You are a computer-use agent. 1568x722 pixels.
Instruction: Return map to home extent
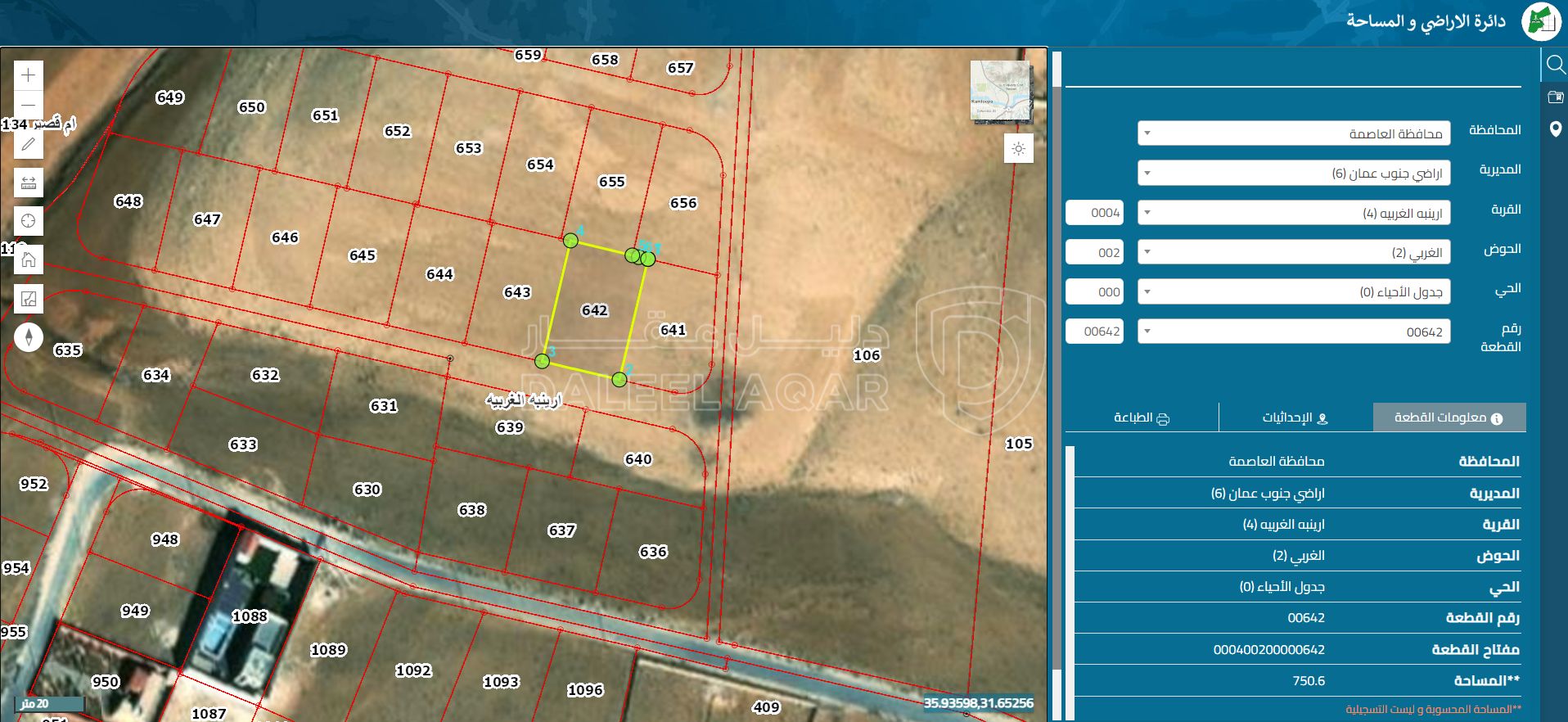point(29,260)
